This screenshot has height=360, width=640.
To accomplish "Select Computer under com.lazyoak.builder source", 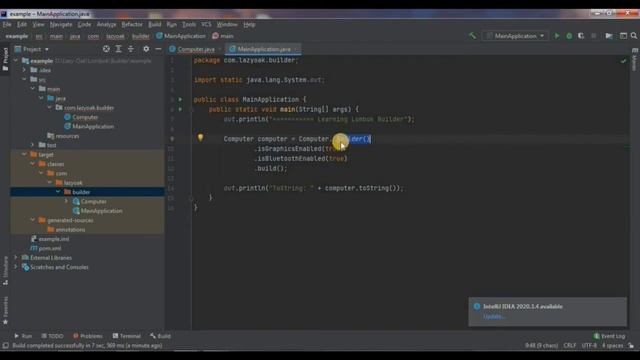I will click(x=85, y=117).
